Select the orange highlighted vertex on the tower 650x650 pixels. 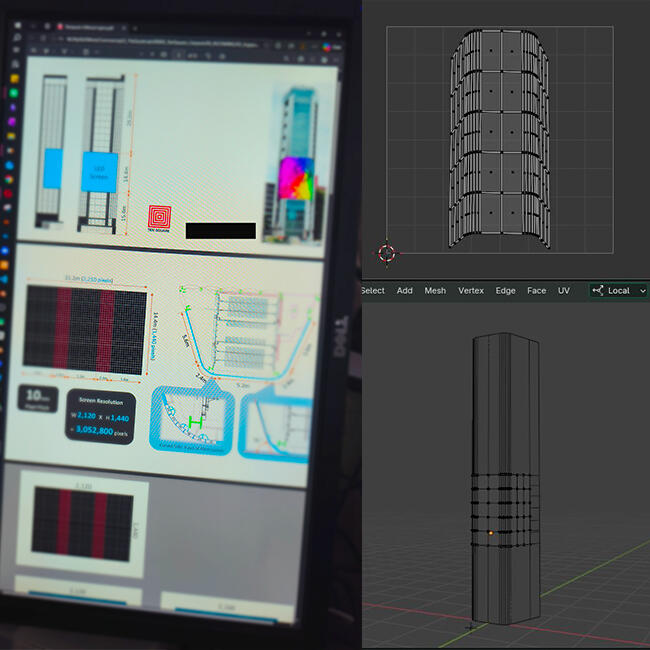(x=491, y=534)
